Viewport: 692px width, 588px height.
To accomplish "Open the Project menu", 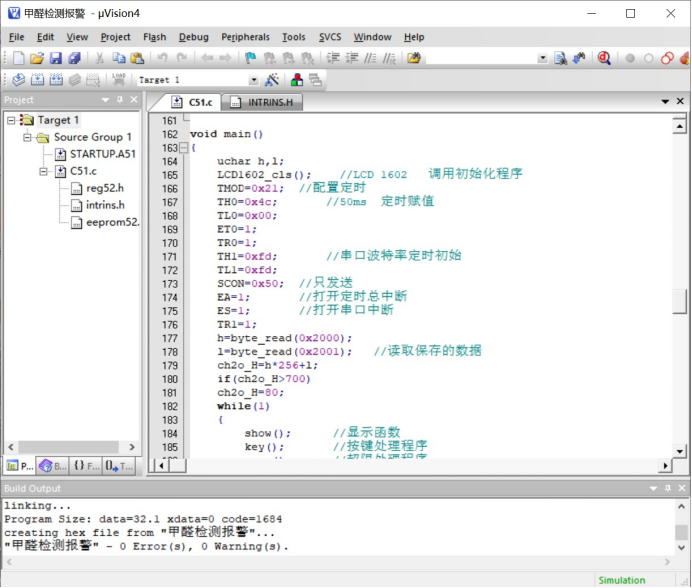I will [115, 37].
